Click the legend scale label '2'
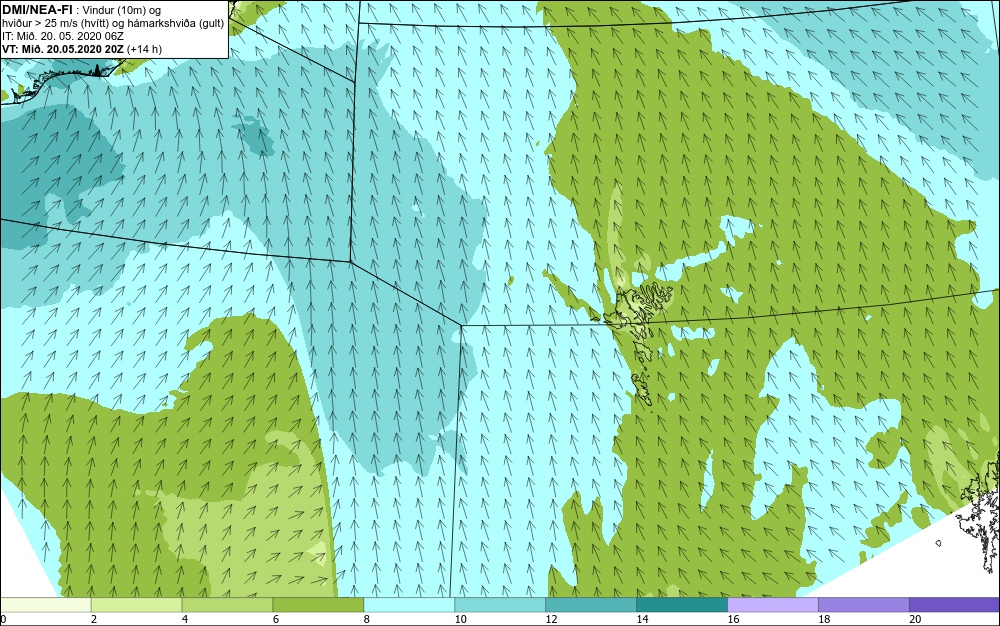Screen dimensions: 1000x626 pyautogui.click(x=94, y=619)
